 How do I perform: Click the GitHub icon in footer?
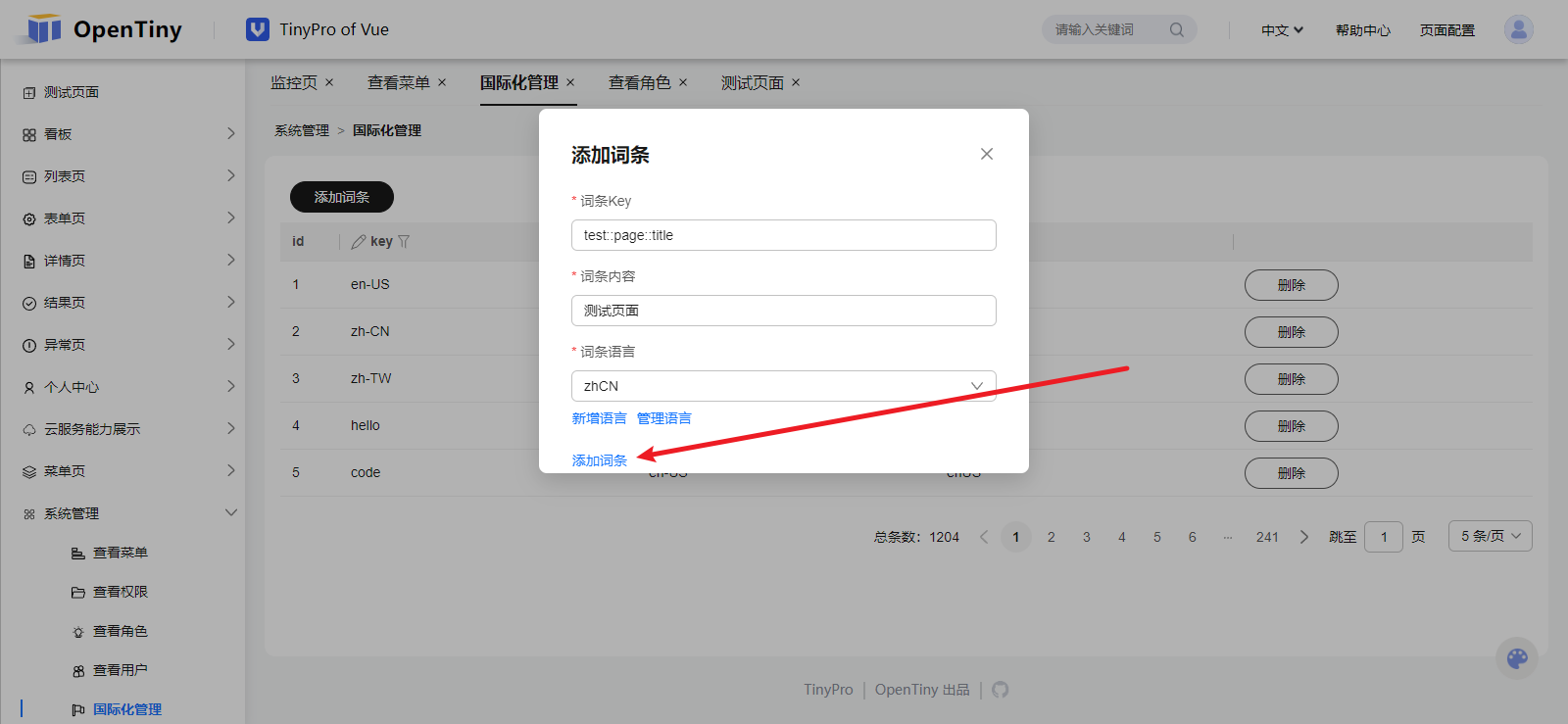click(1000, 690)
